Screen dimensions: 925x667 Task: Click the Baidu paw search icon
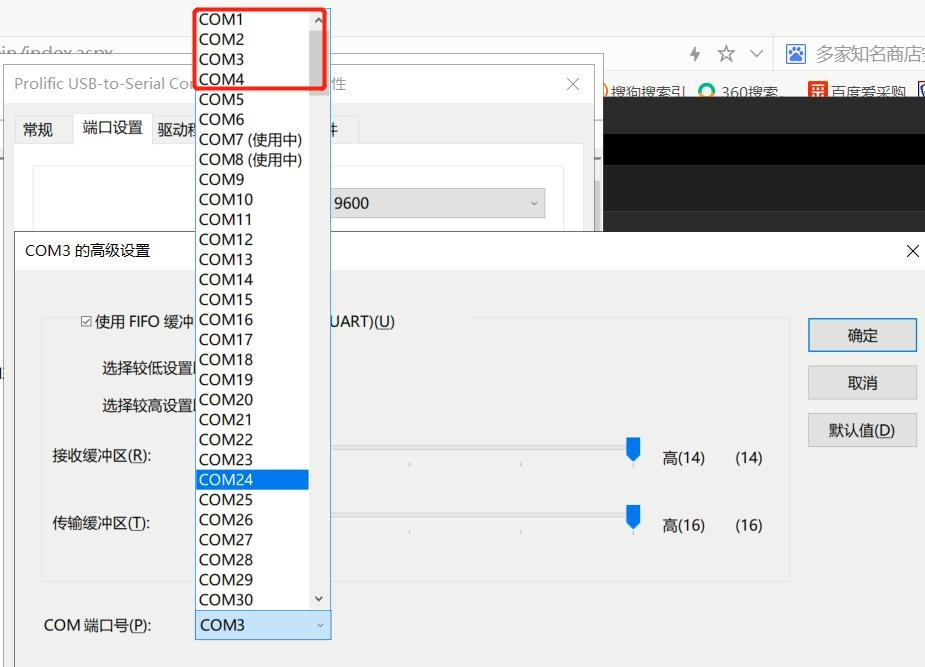point(795,53)
